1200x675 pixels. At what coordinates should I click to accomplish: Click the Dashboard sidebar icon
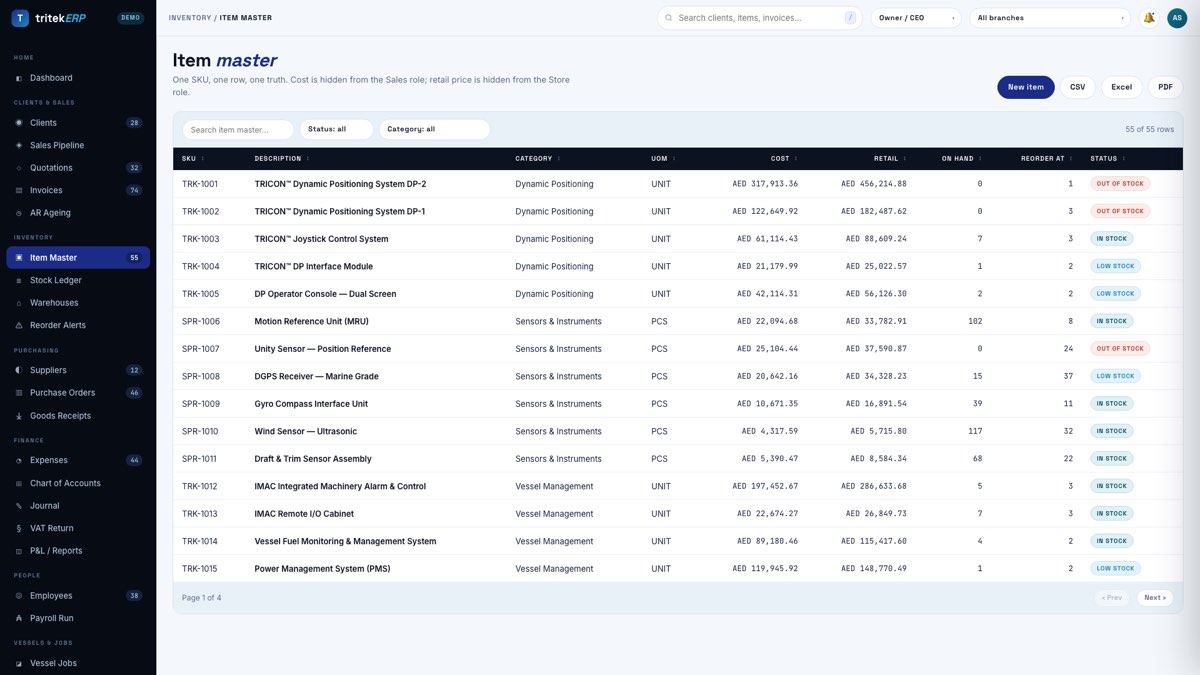(x=19, y=78)
